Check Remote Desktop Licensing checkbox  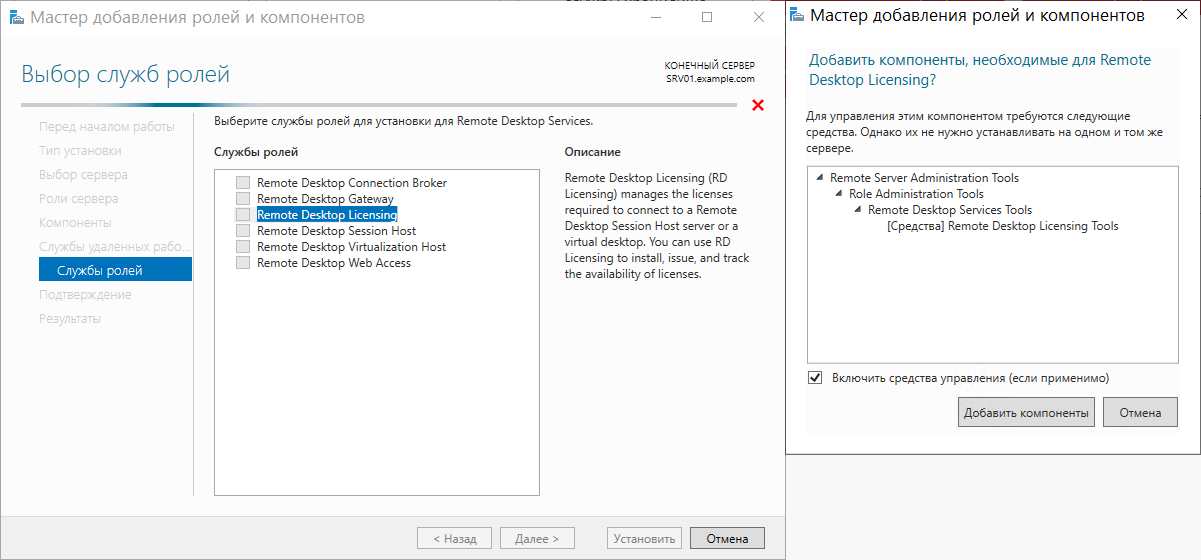[243, 215]
